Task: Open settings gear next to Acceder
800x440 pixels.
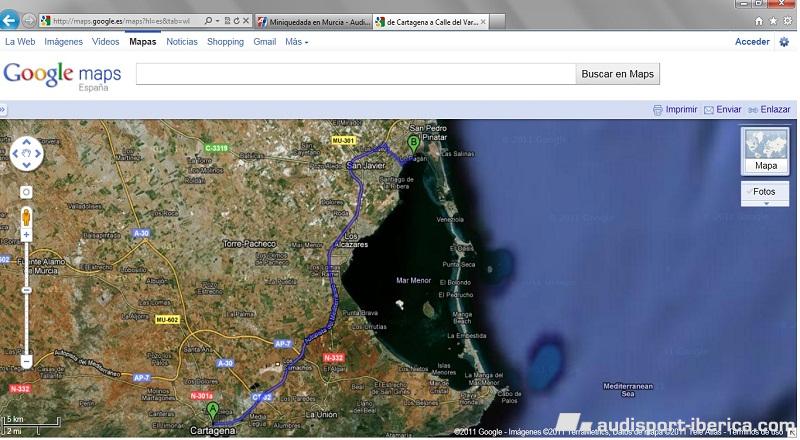Action: tap(783, 42)
